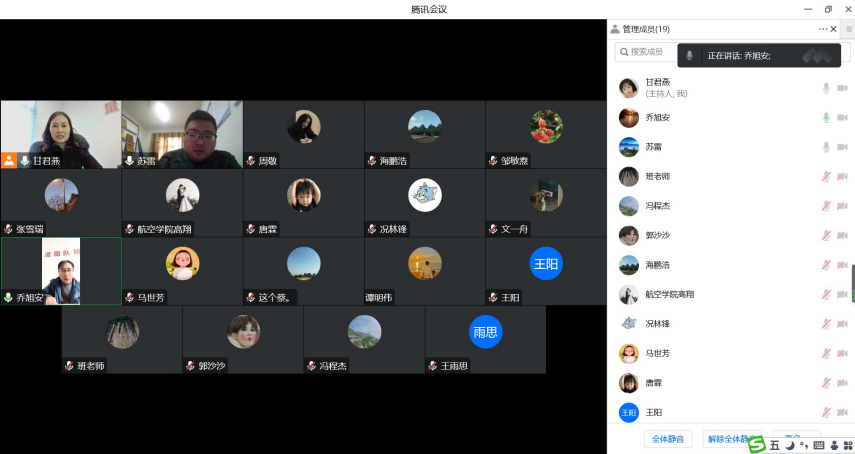This screenshot has width=855, height=454.
Task: Collapse the member panel with the sidebar handle
Action: pos(852,283)
